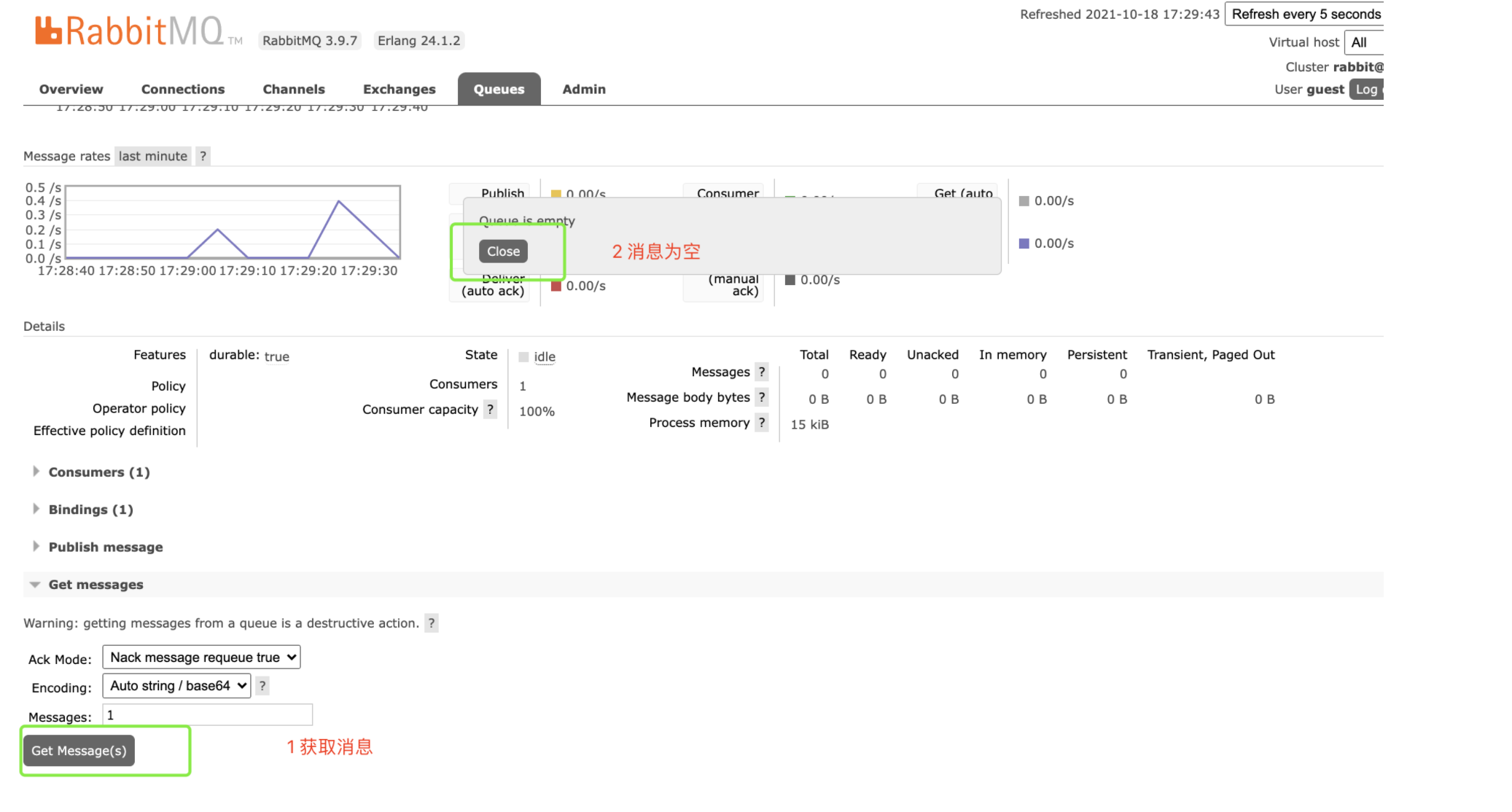The width and height of the screenshot is (1512, 812).
Task: Click Process memory help icon
Action: click(x=762, y=423)
